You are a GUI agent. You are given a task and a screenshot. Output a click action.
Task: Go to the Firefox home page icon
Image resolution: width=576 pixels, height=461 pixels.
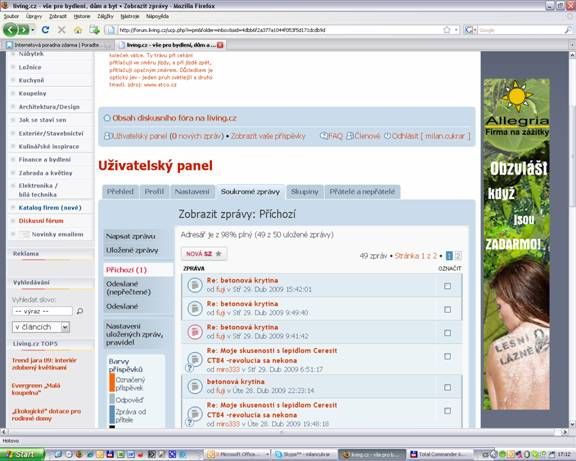[x=78, y=30]
